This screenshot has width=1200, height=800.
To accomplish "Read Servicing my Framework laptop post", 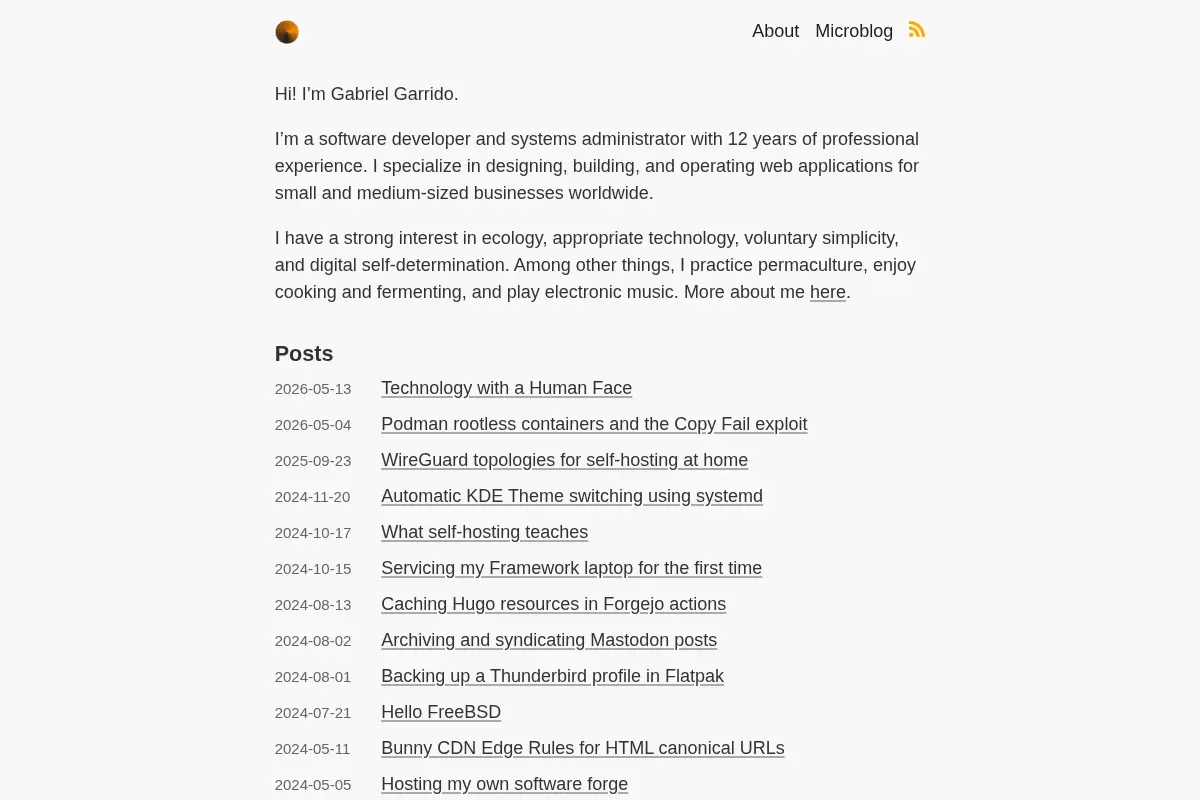I will tap(571, 568).
